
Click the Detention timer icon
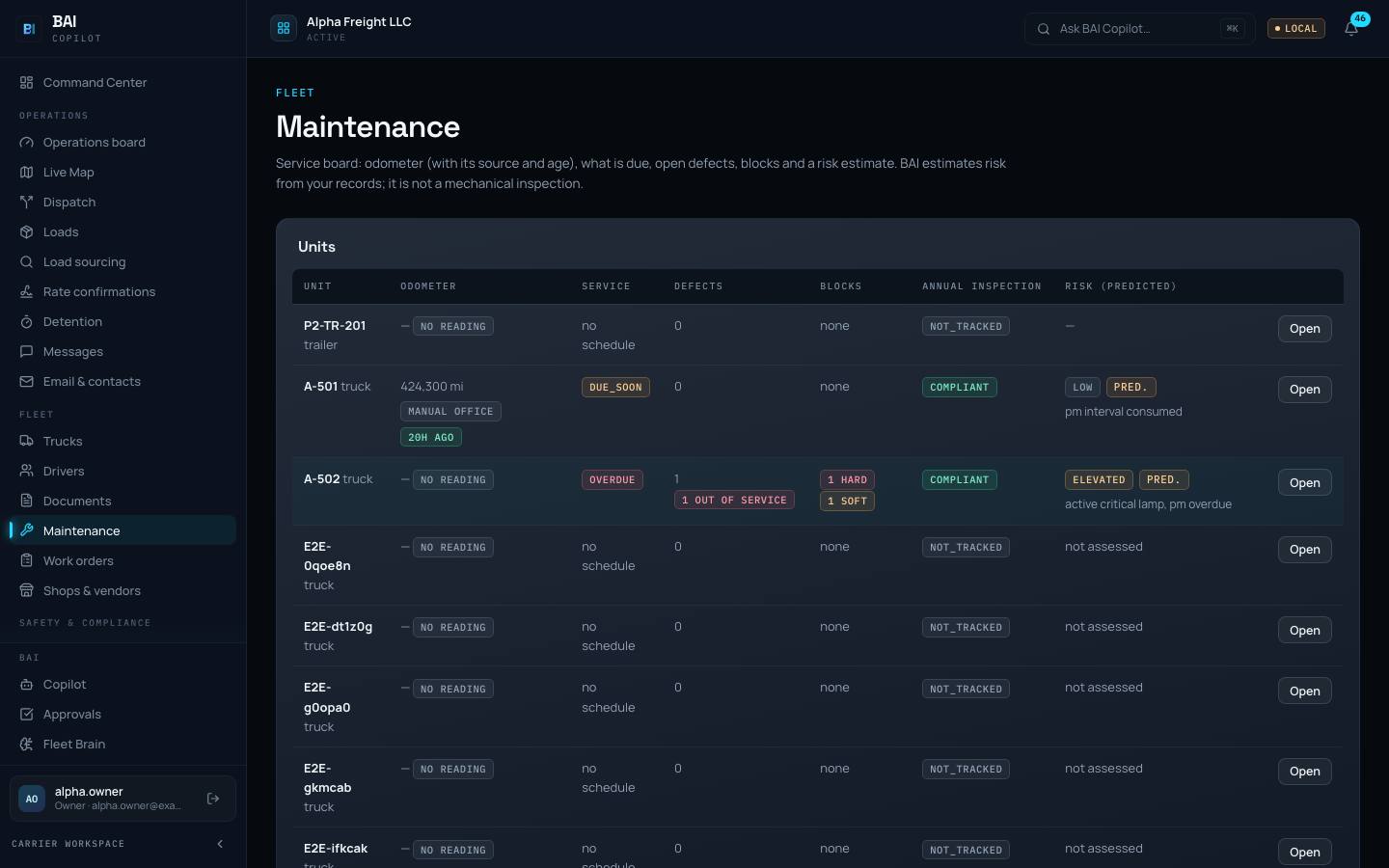[x=27, y=322]
